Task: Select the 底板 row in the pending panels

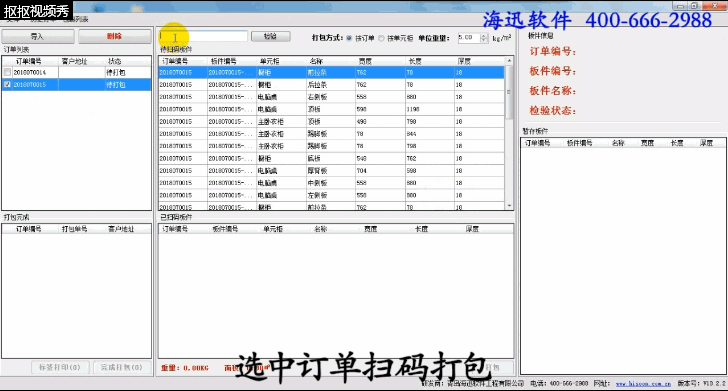Action: pyautogui.click(x=331, y=158)
